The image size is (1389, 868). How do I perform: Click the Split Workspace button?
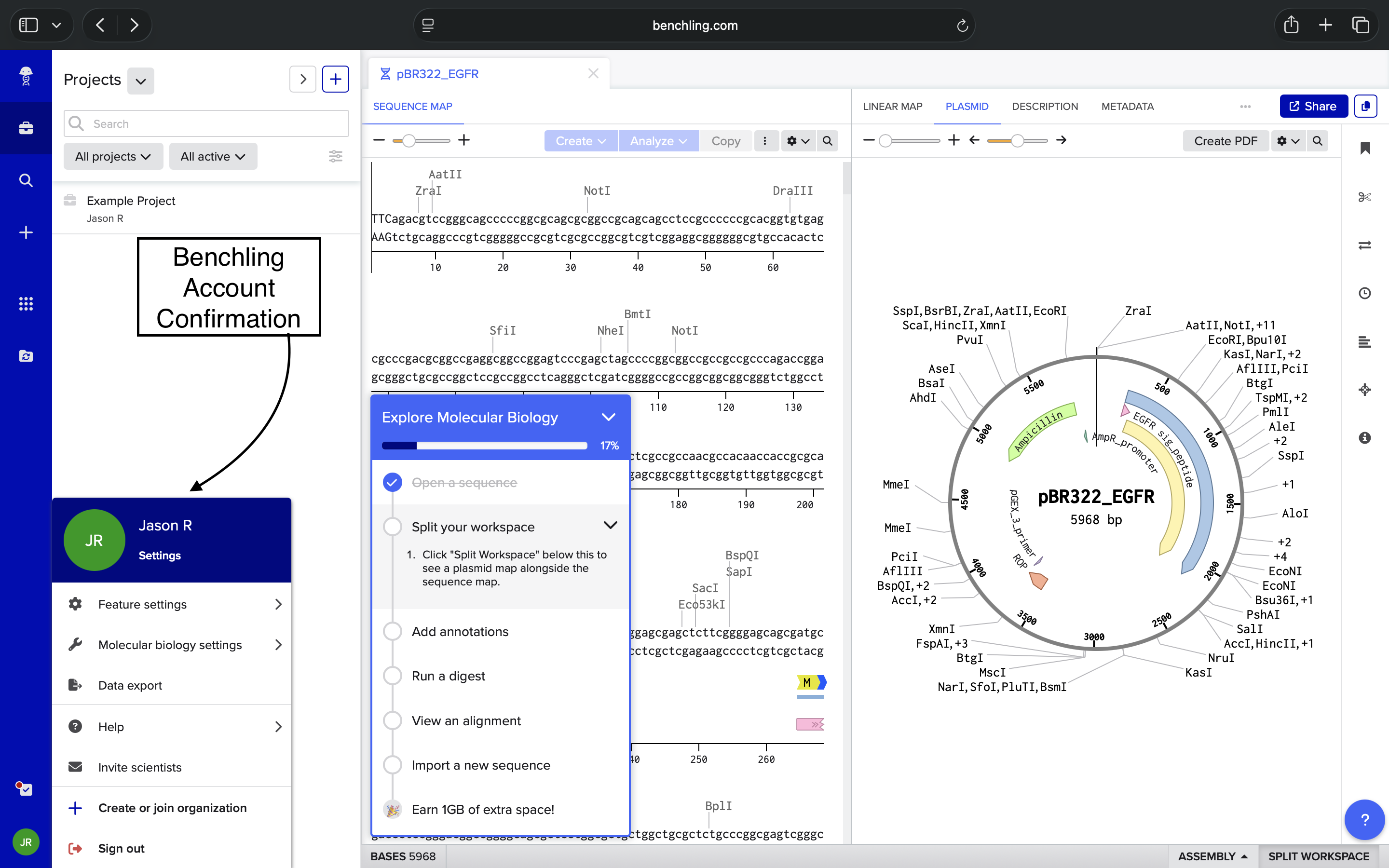(1318, 856)
